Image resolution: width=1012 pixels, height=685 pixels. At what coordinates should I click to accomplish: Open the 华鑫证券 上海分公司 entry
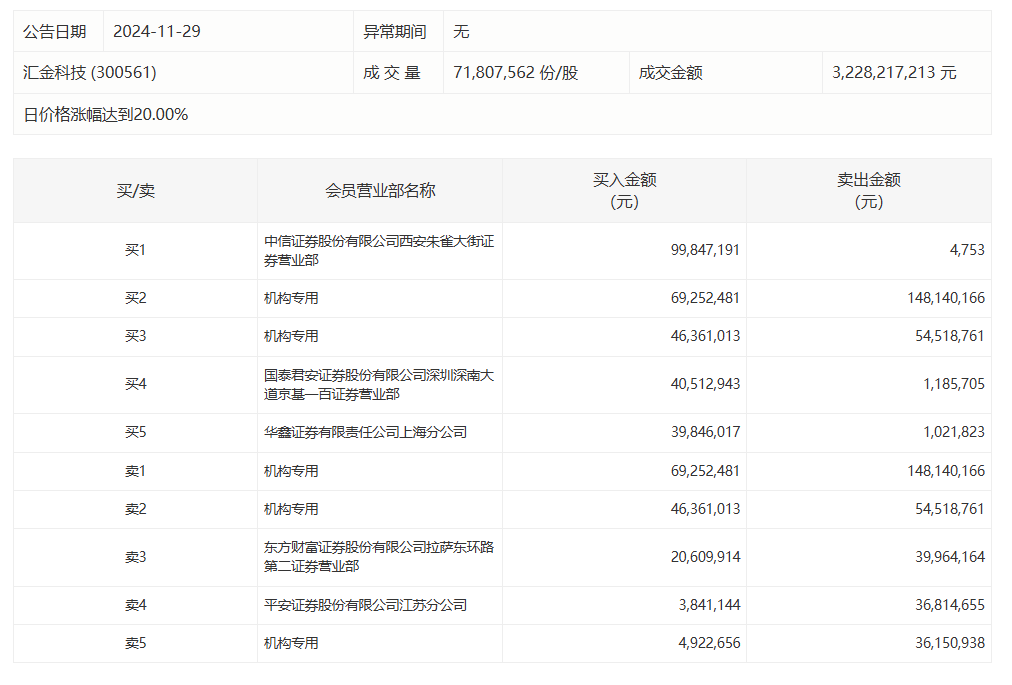365,432
